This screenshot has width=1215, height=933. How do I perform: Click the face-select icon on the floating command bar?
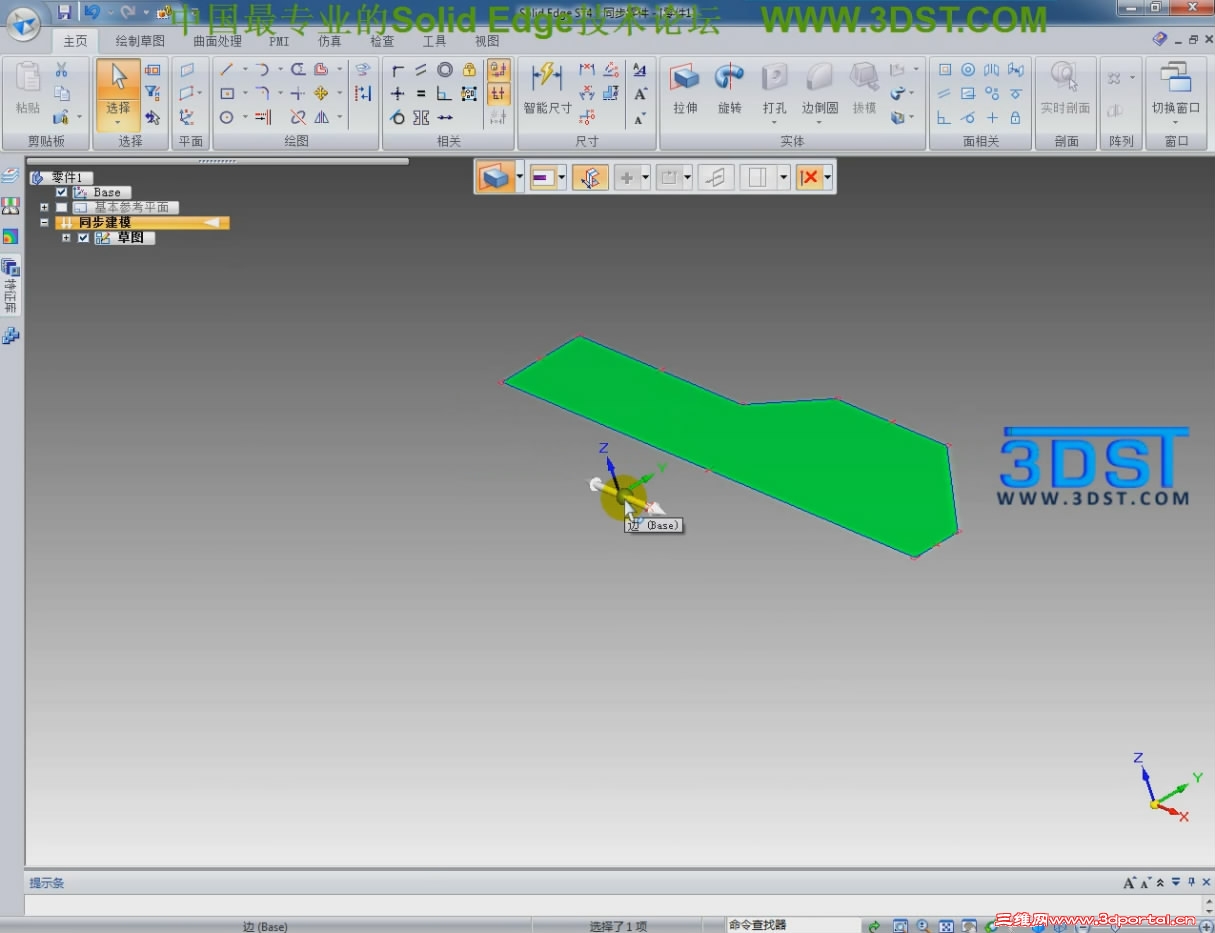coord(495,177)
